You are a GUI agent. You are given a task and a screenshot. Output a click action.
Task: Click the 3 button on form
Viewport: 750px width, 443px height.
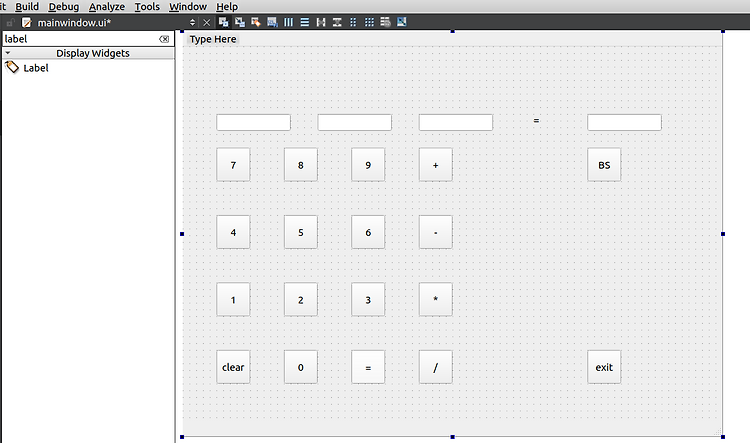368,300
